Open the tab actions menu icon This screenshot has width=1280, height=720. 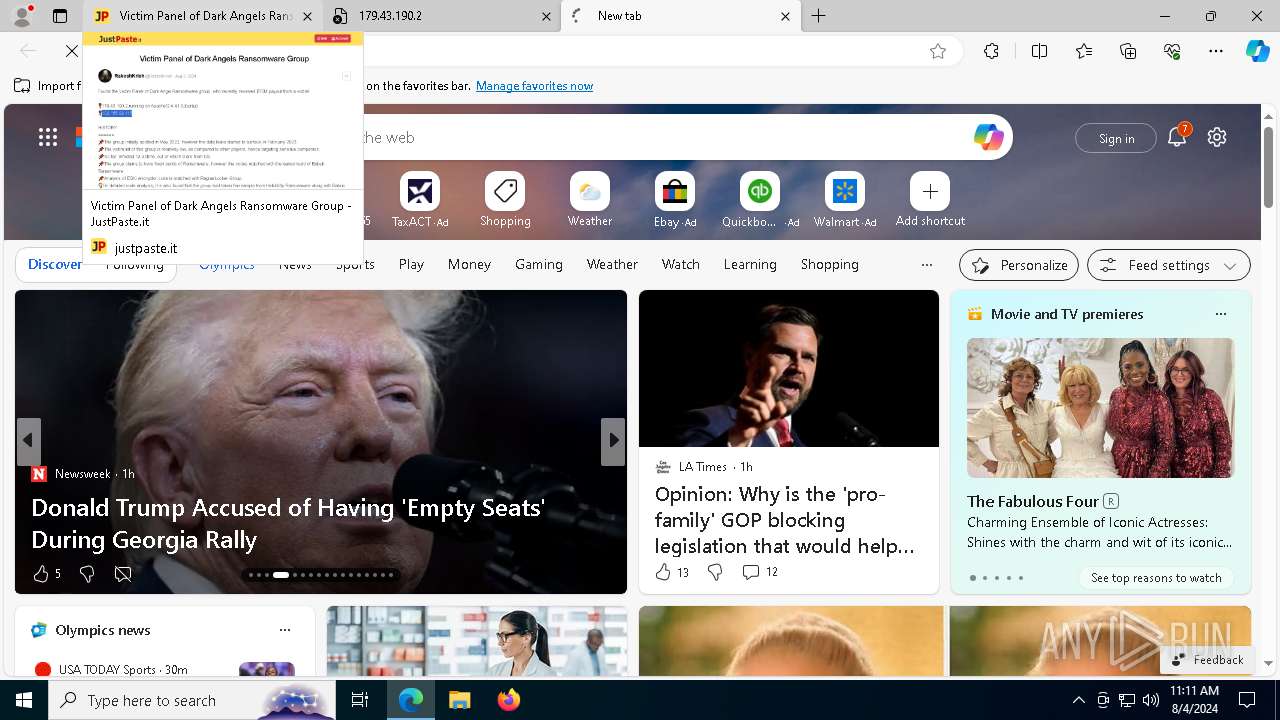click(x=60, y=16)
